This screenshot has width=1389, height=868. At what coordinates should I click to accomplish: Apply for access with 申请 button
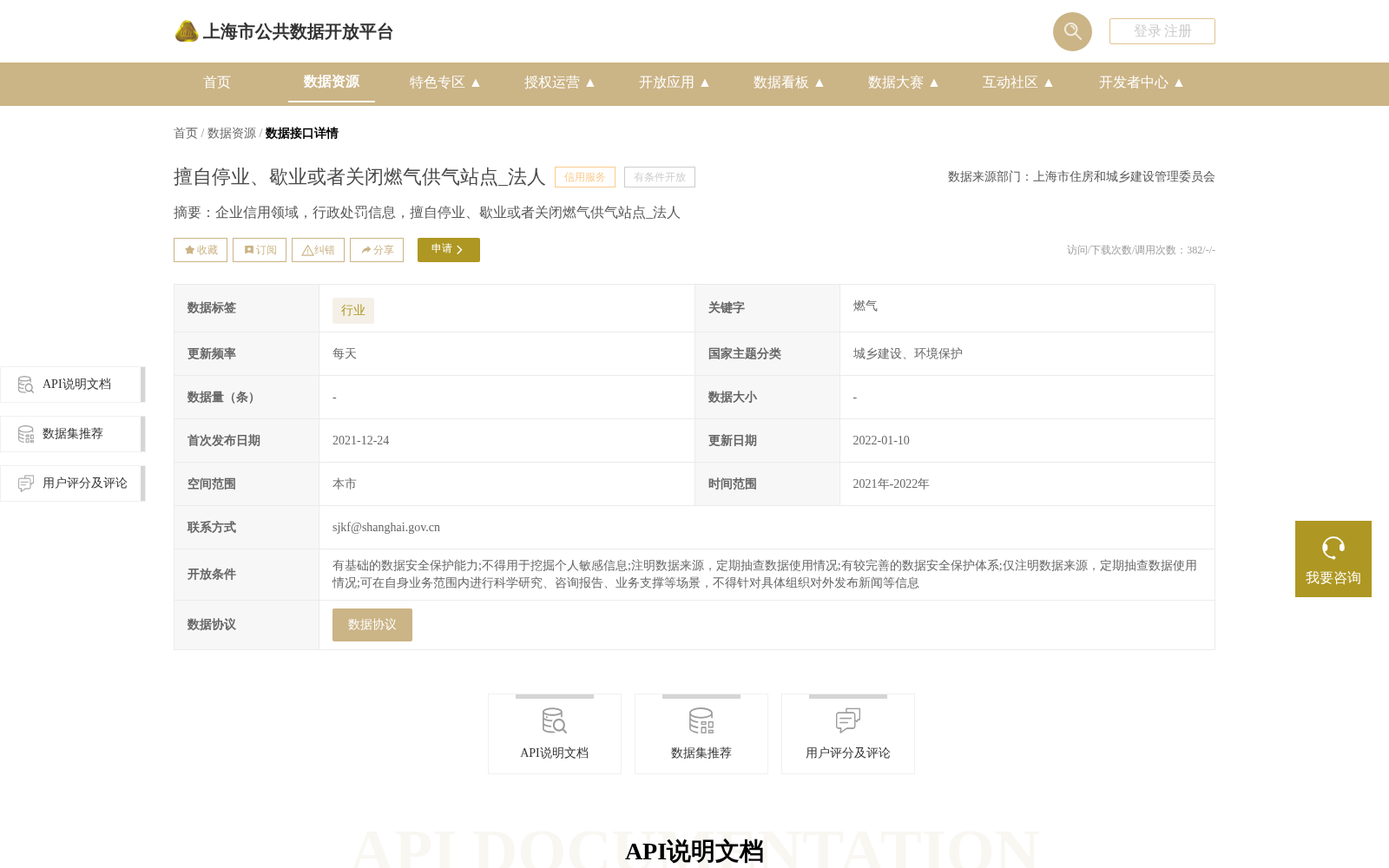(x=449, y=250)
